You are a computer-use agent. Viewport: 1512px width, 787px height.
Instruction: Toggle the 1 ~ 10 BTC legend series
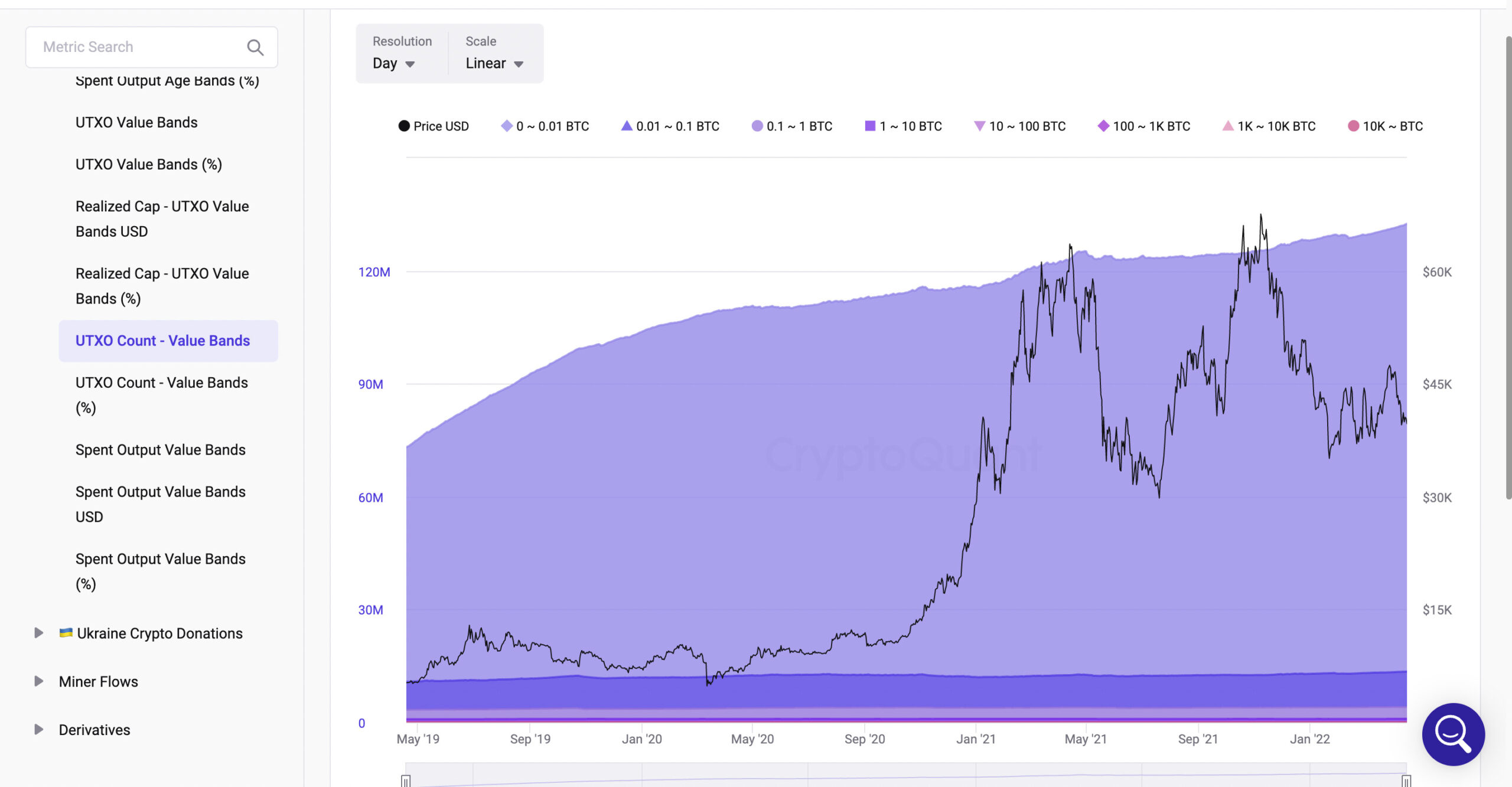pyautogui.click(x=903, y=126)
